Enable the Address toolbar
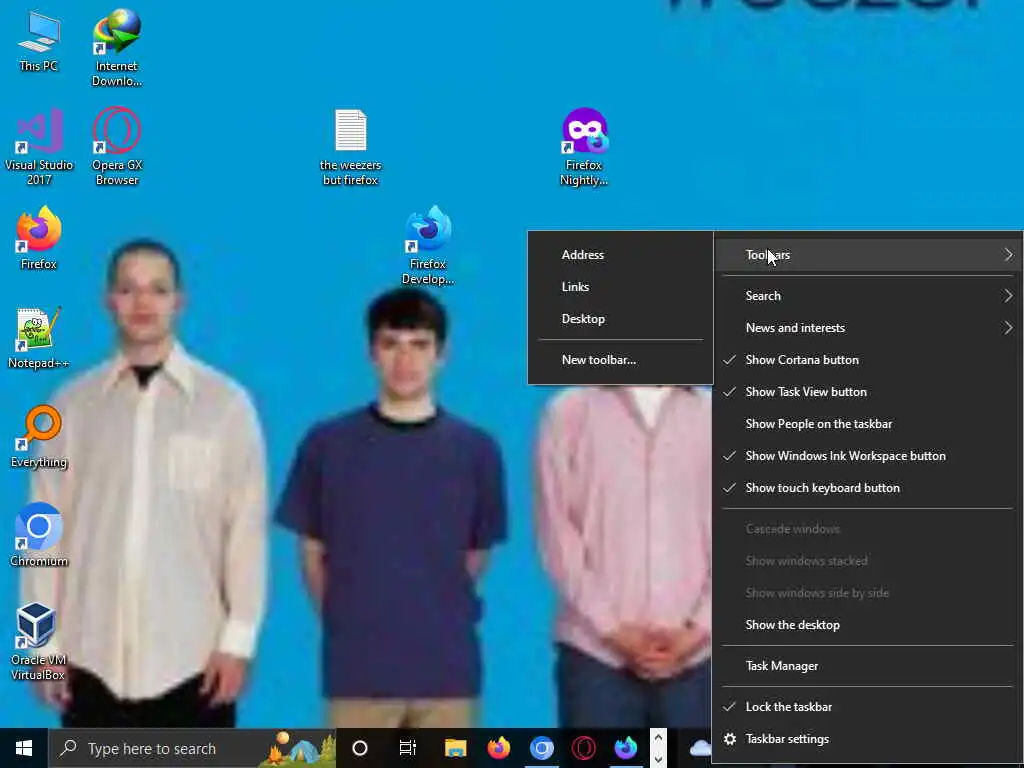The image size is (1024, 768). (x=620, y=255)
